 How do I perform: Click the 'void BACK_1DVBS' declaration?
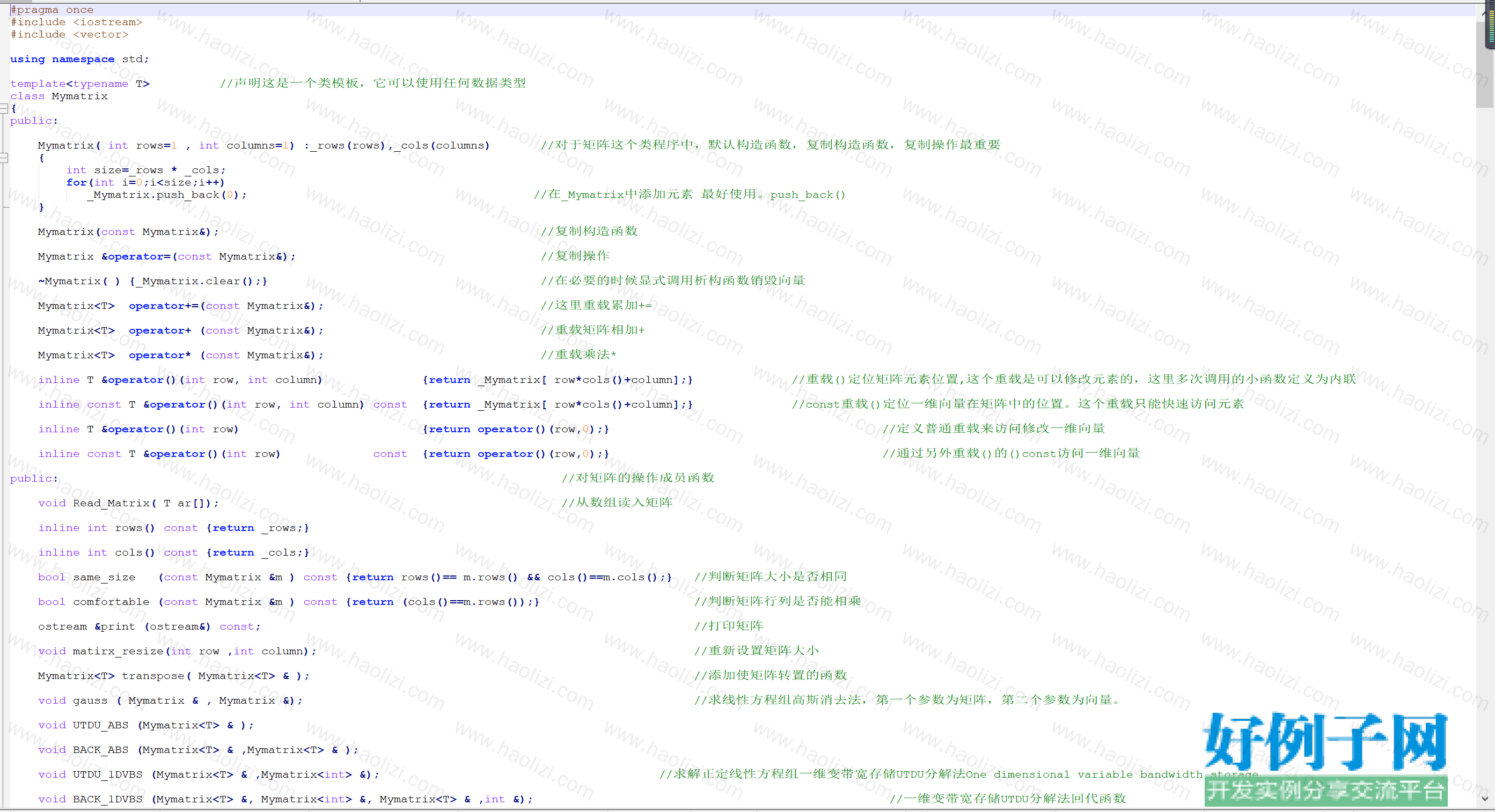pyautogui.click(x=285, y=799)
